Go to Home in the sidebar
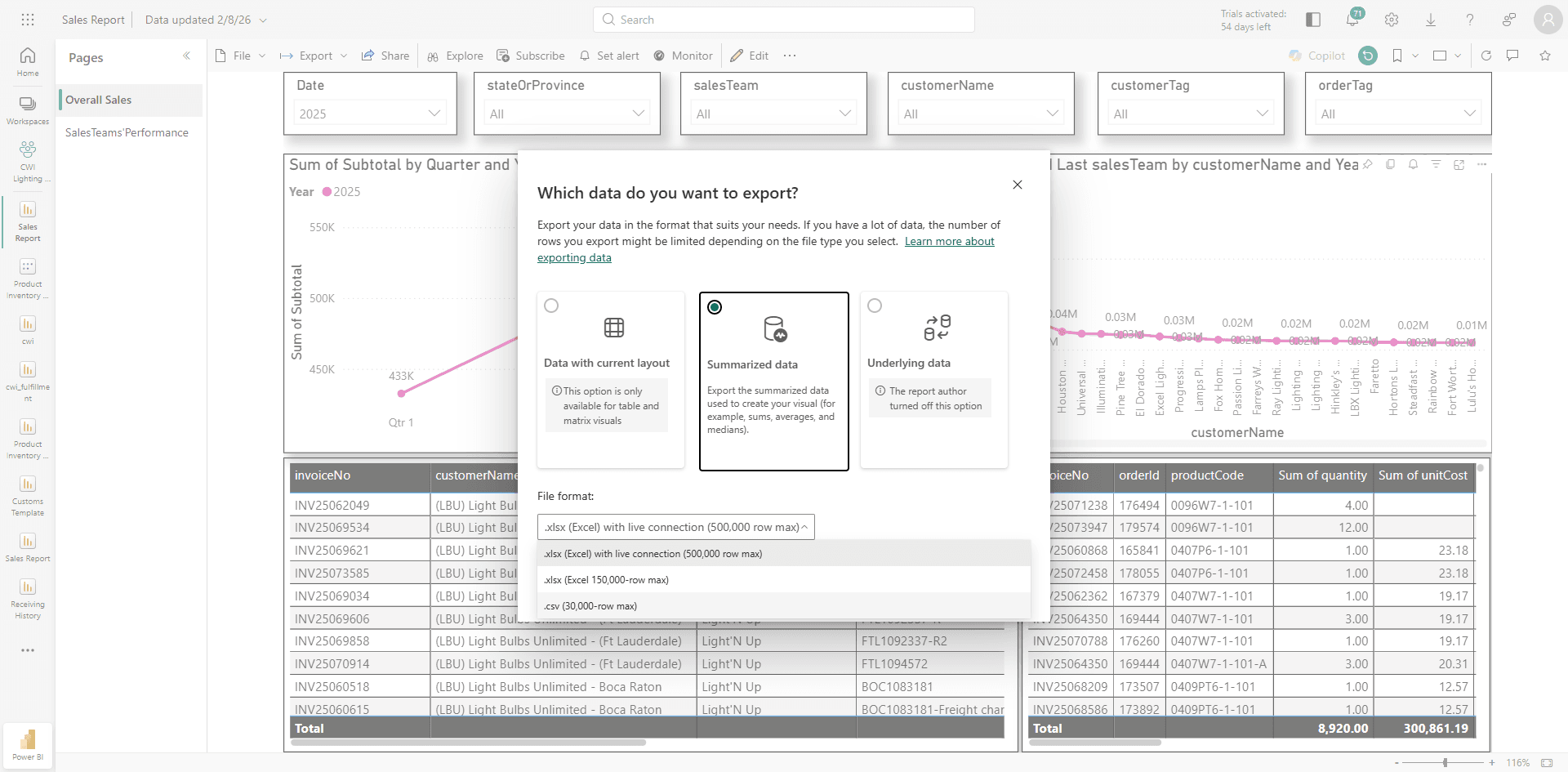The image size is (1568, 772). pos(28,62)
